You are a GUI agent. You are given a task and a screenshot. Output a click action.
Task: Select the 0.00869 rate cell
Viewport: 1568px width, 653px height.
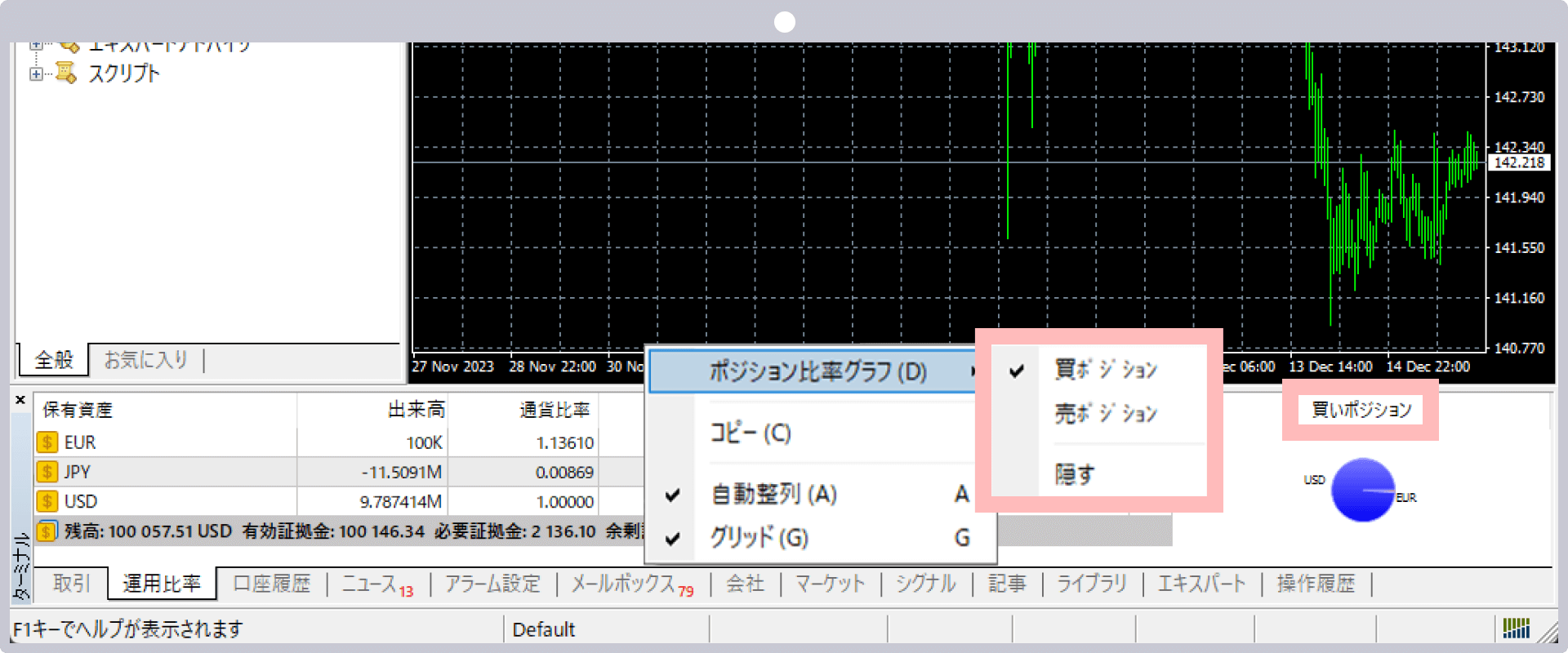564,472
